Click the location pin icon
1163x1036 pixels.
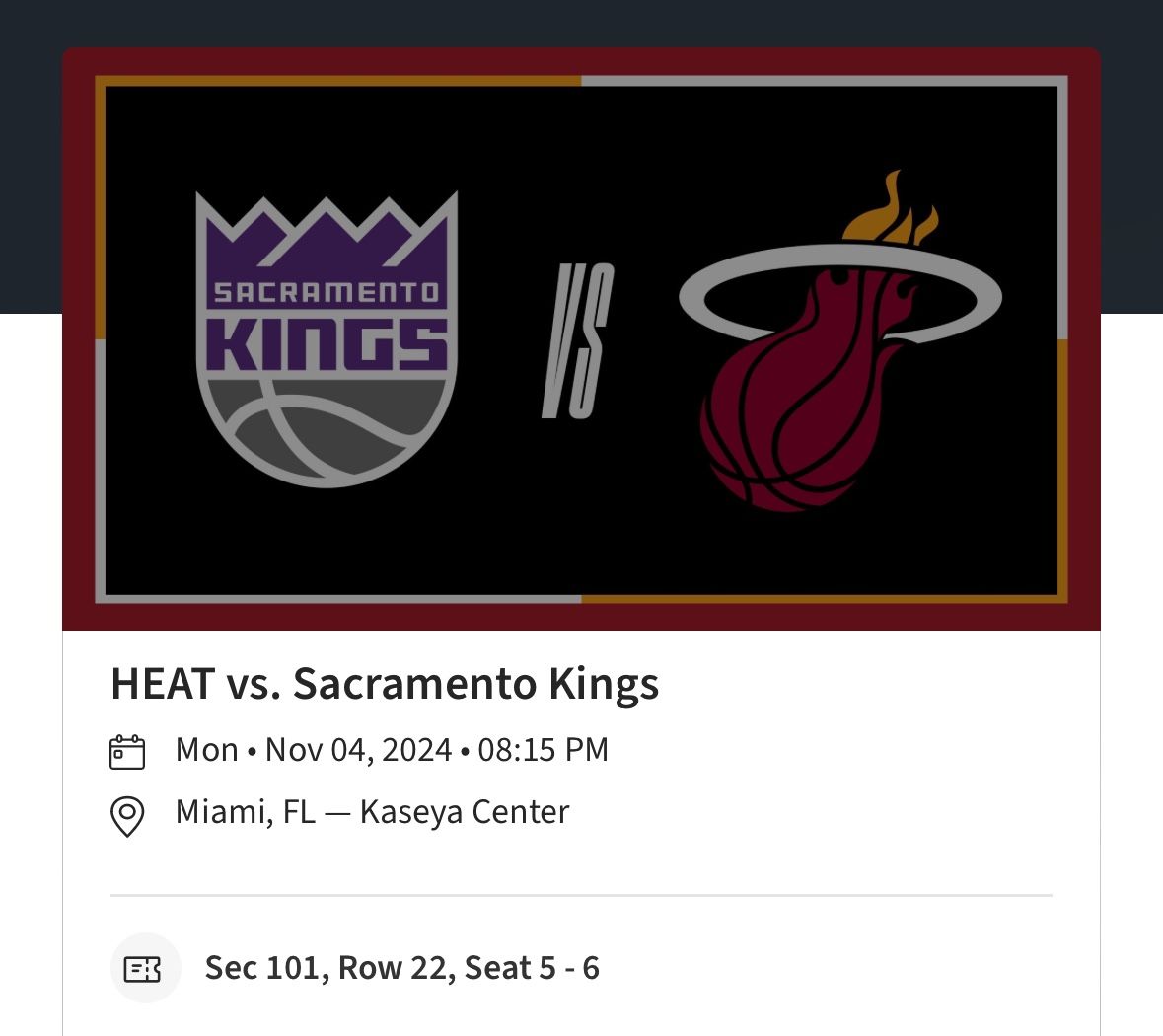coord(127,816)
